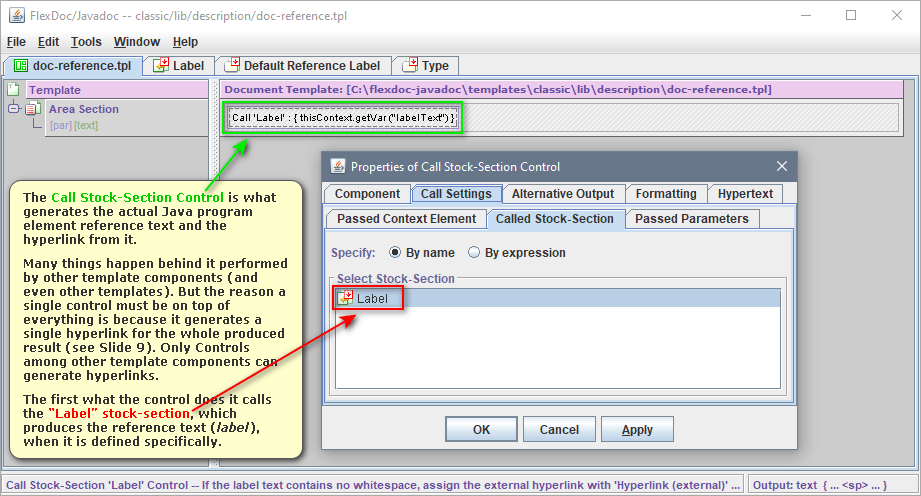Open the Hypertext tab in properties

pyautogui.click(x=744, y=194)
